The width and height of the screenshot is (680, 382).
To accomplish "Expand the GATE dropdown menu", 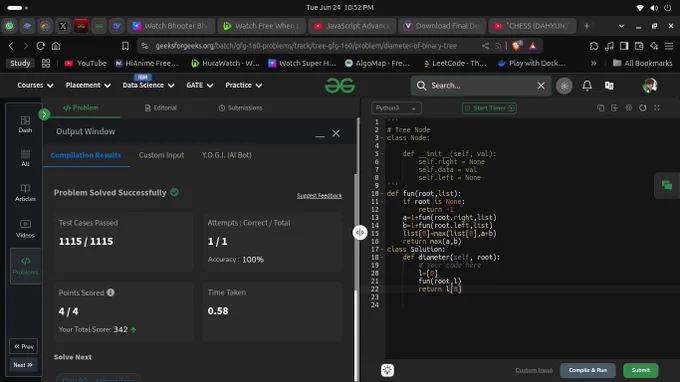I will click(199, 85).
